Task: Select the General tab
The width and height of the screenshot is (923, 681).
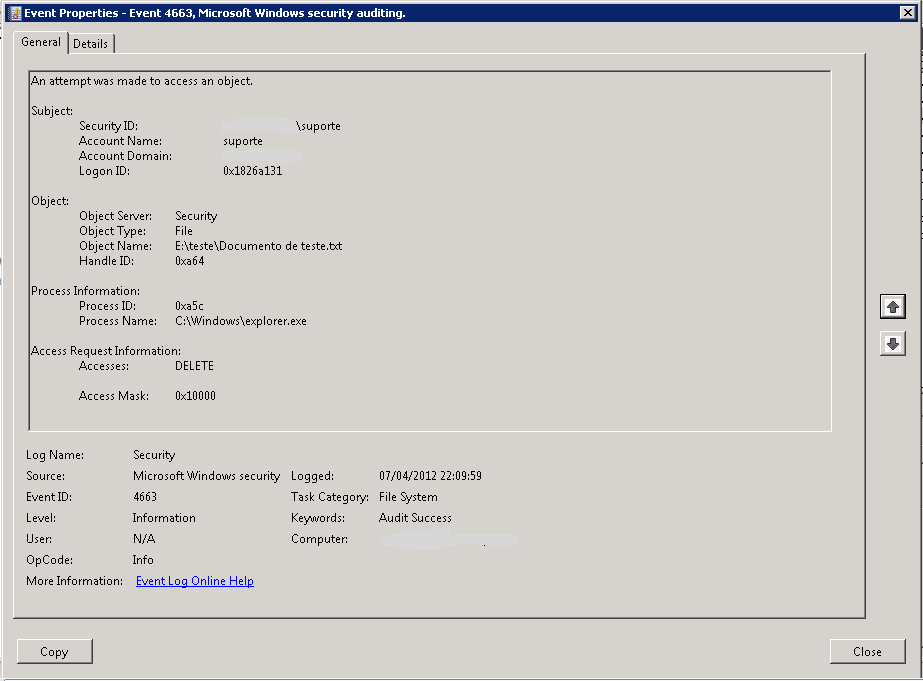Action: (x=41, y=43)
